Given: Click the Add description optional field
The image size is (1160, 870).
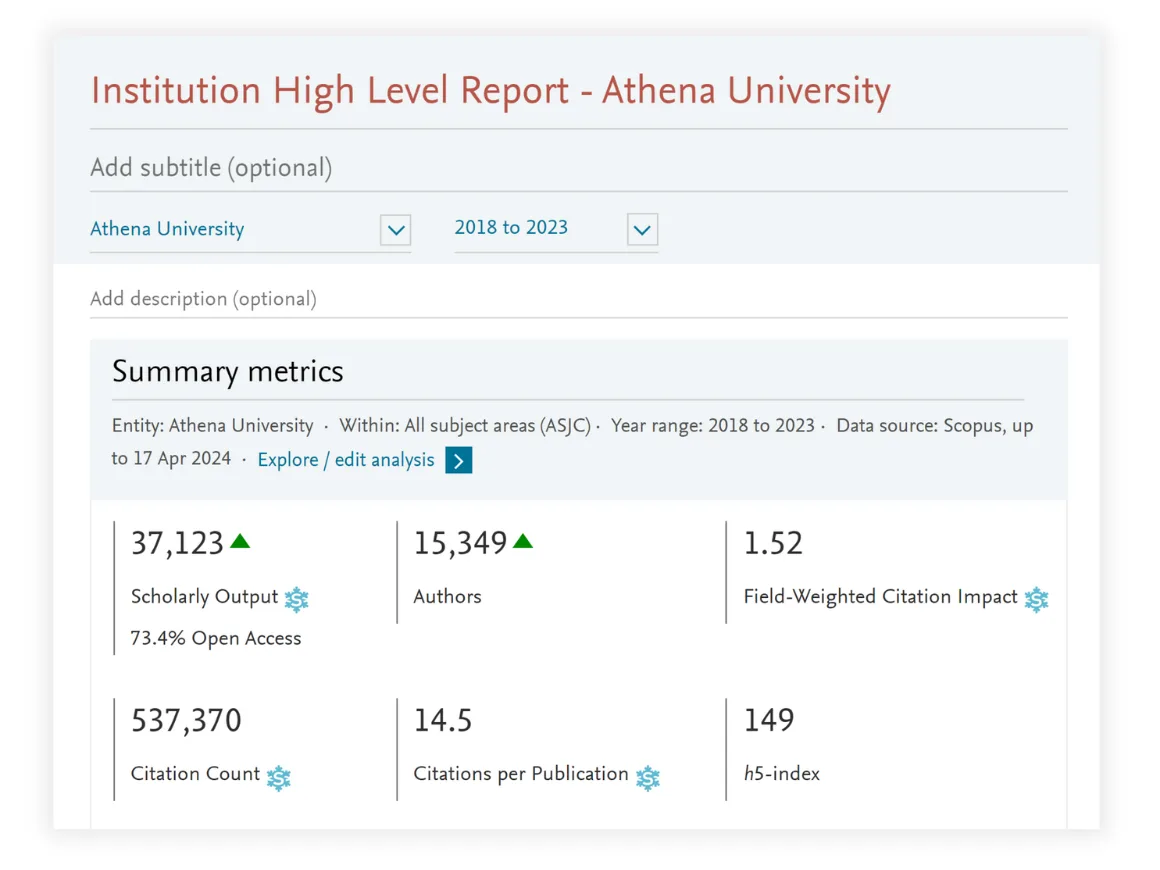Looking at the screenshot, I should (x=203, y=299).
